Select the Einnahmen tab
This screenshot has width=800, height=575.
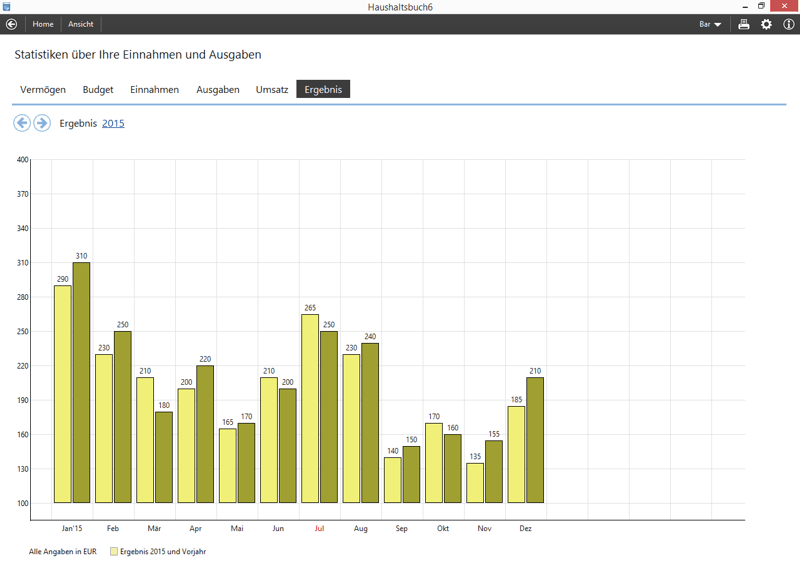(154, 89)
